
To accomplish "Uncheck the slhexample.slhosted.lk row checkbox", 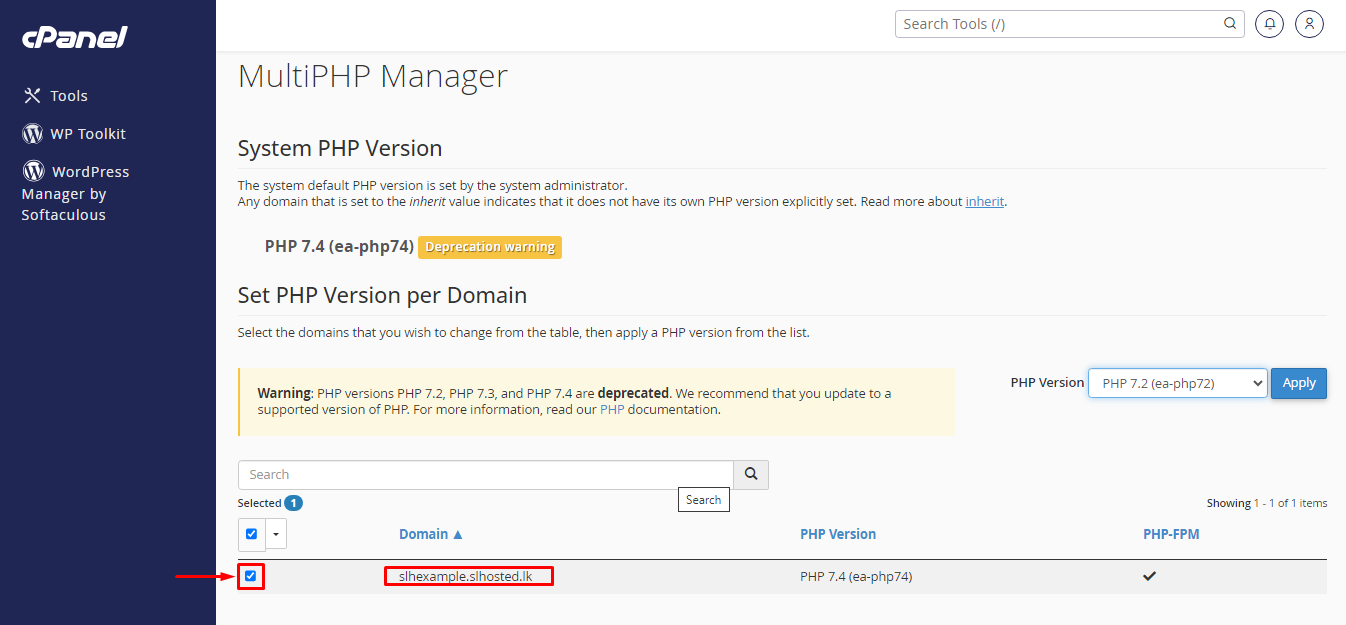I will coord(250,576).
